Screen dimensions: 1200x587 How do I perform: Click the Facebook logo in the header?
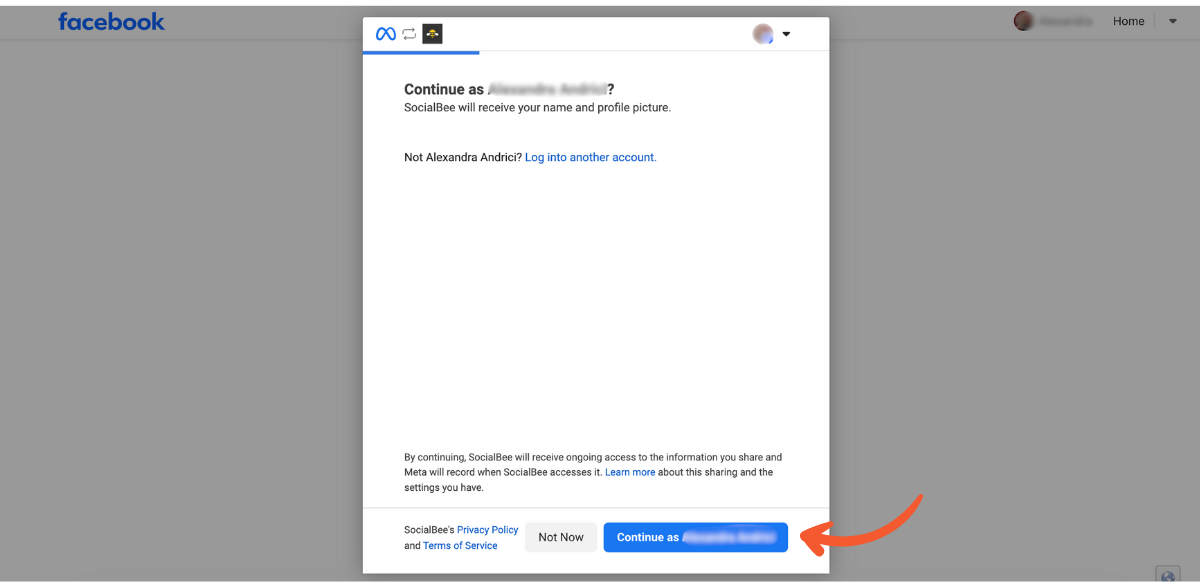pos(111,21)
